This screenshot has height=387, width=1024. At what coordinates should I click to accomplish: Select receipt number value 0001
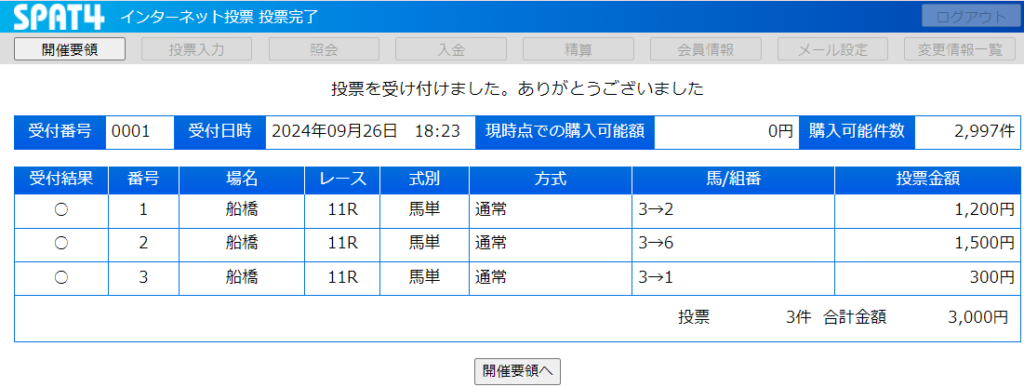131,131
